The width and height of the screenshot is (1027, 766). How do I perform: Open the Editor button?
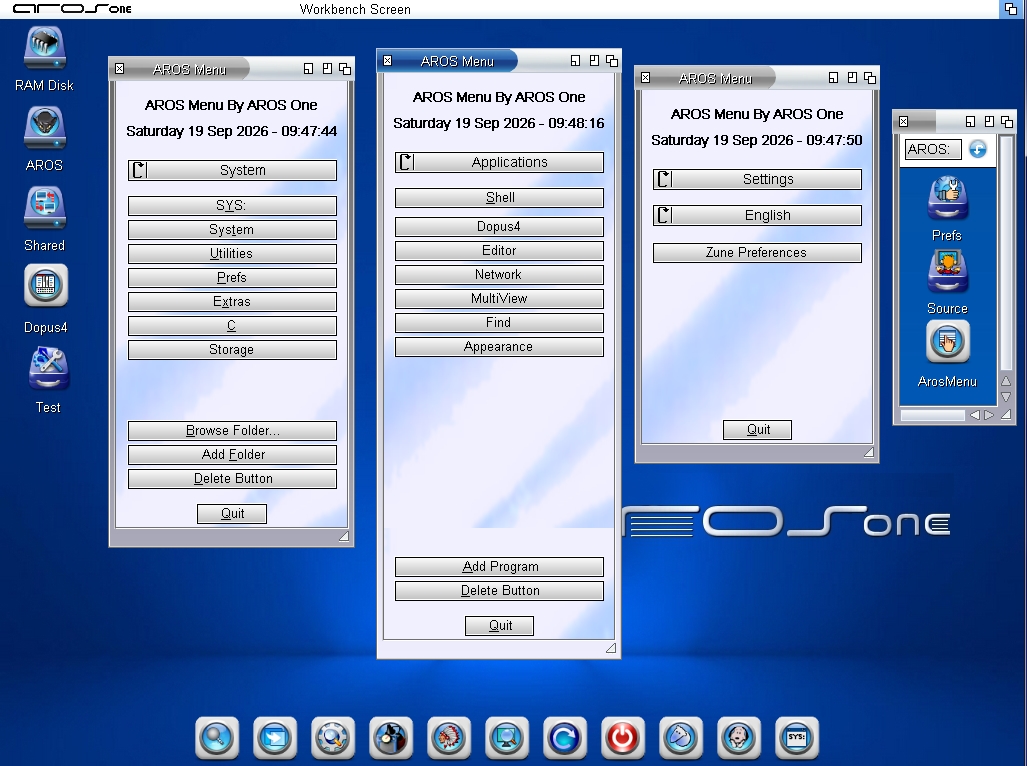pyautogui.click(x=499, y=251)
